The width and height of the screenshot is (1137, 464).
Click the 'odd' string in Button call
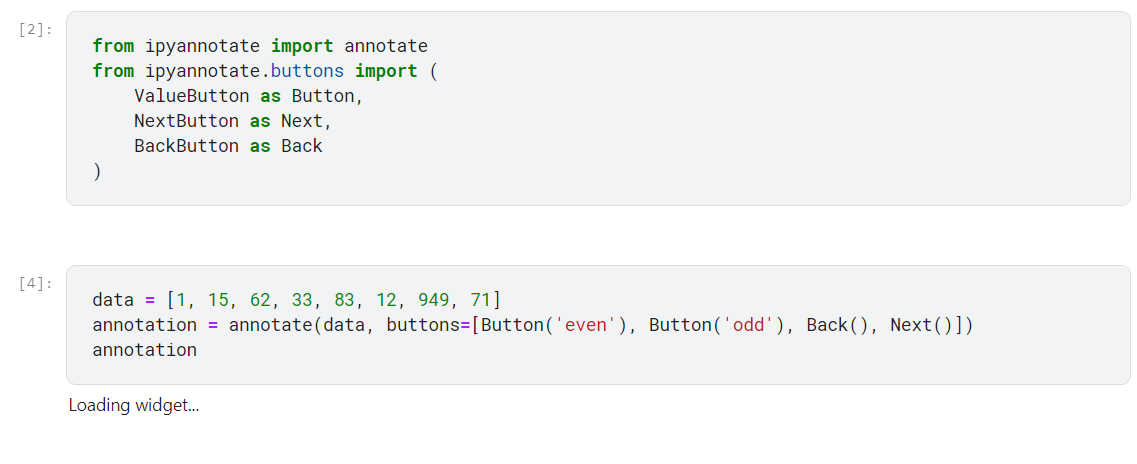pyautogui.click(x=749, y=325)
